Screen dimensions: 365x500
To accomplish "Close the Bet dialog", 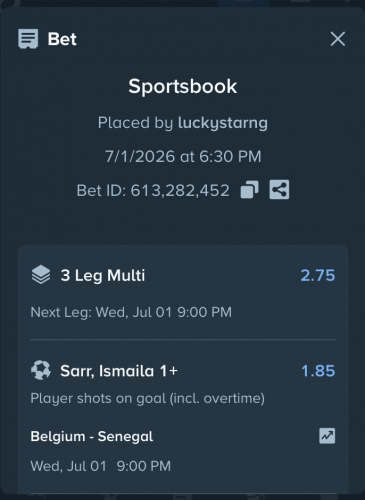I will [338, 39].
